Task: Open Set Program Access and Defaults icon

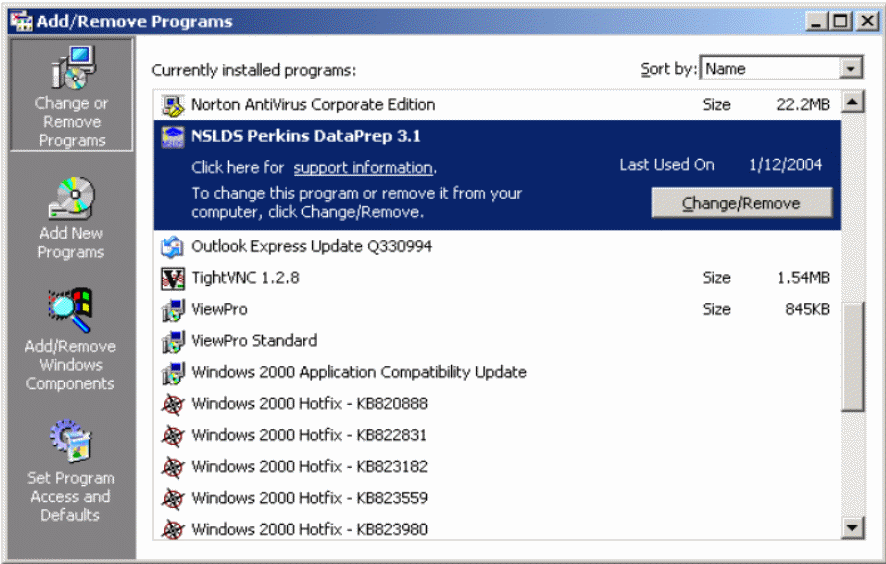Action: (x=71, y=443)
